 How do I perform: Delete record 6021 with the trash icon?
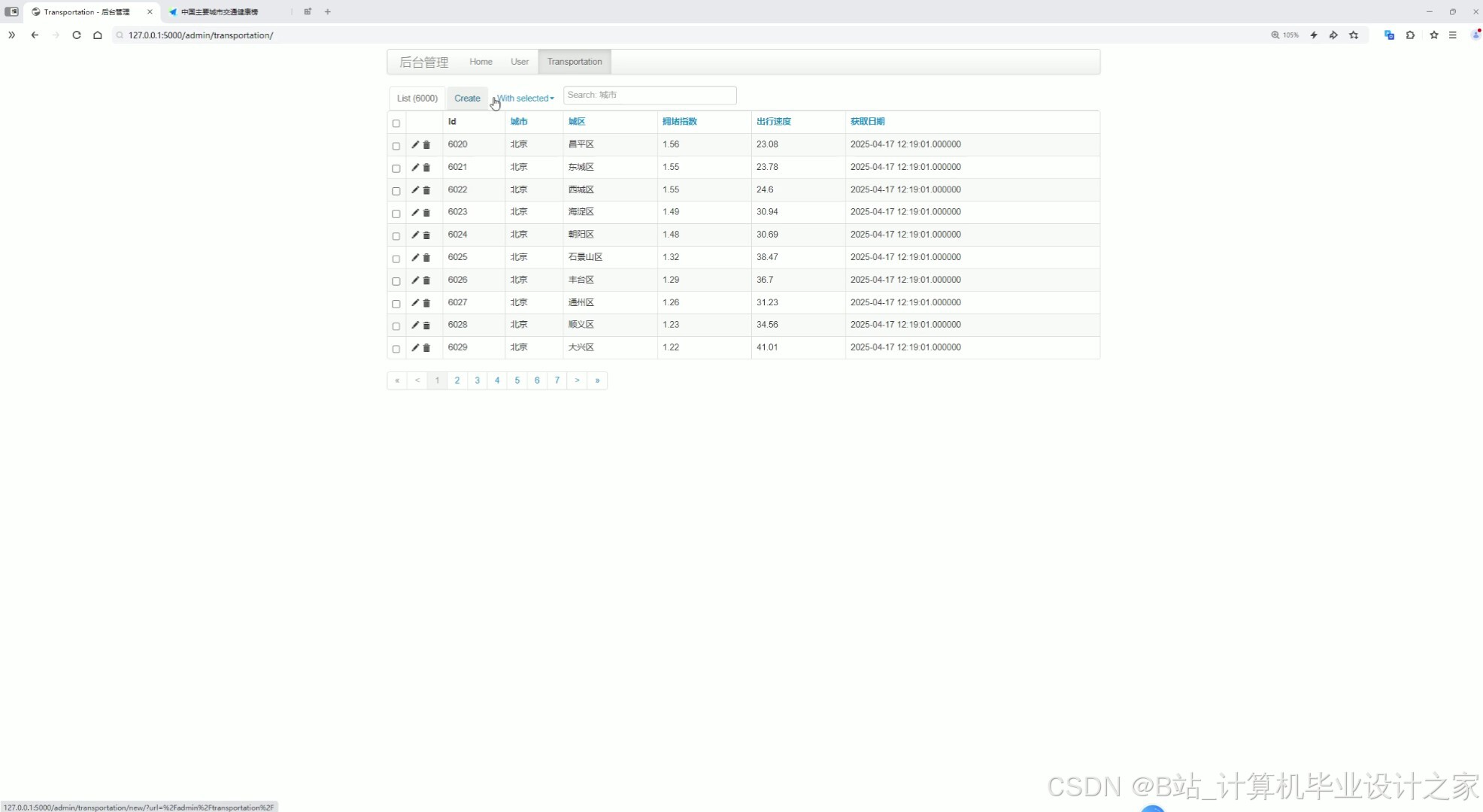click(x=426, y=167)
